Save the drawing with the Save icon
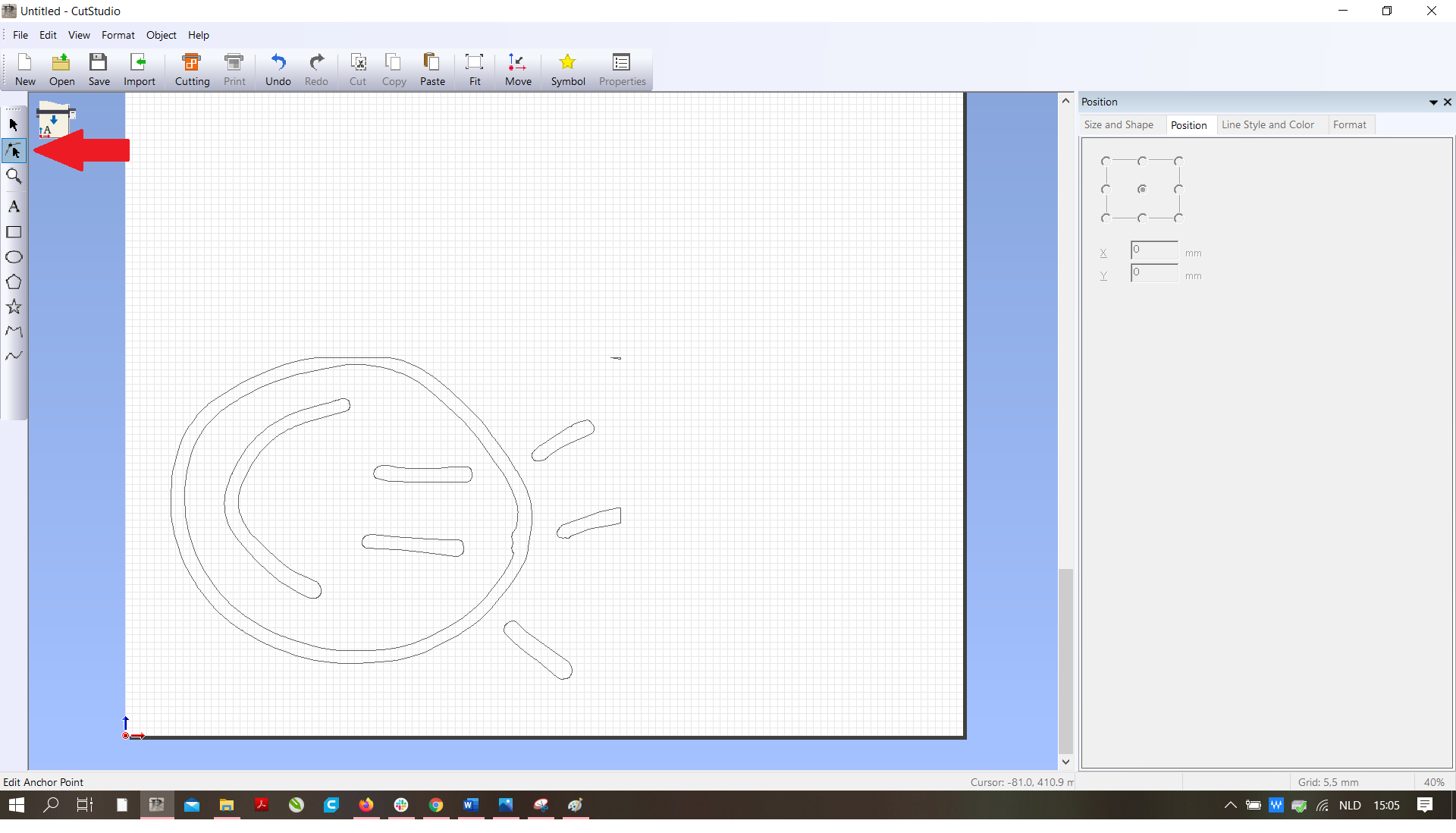Image resolution: width=1456 pixels, height=833 pixels. [x=99, y=70]
